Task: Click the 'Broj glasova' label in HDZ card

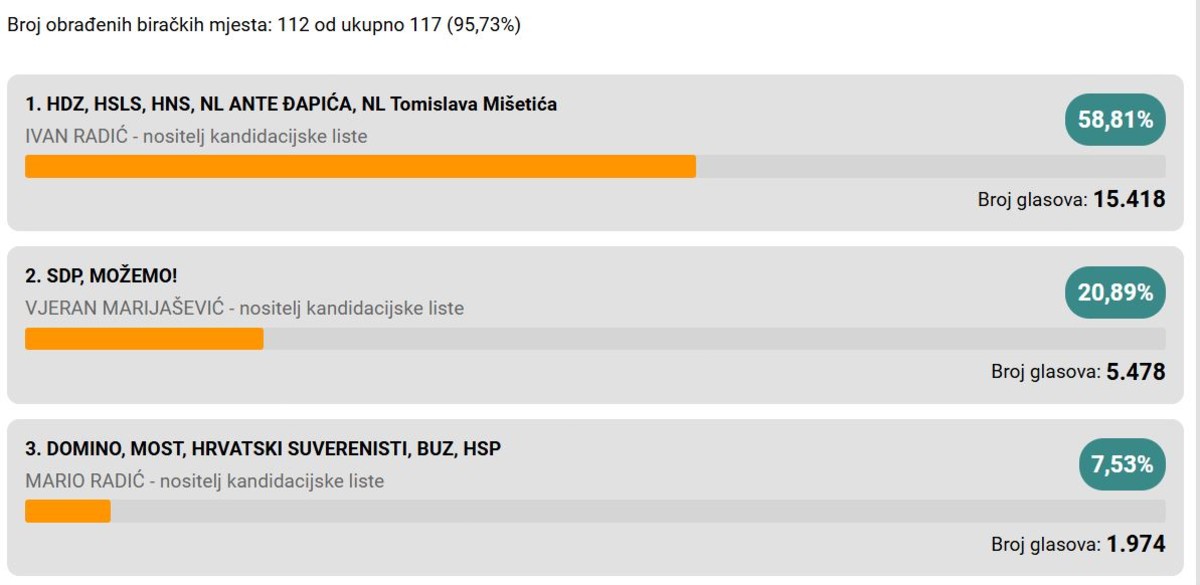Action: pos(1032,201)
